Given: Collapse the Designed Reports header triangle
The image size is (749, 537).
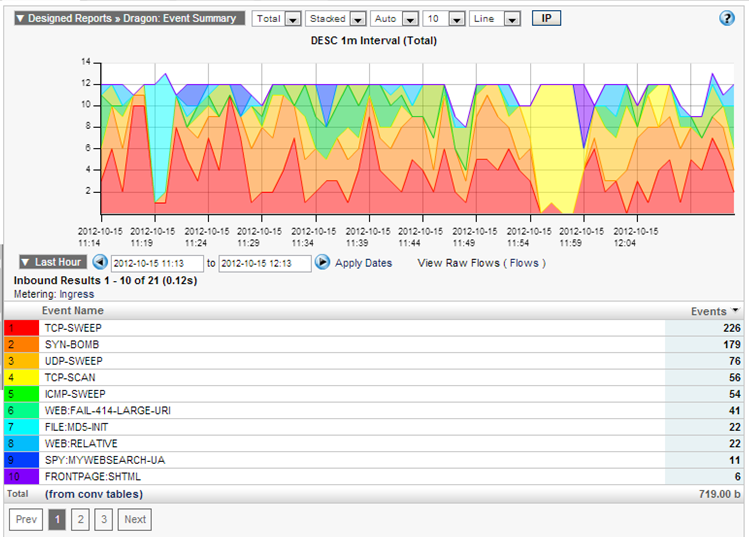Looking at the screenshot, I should [19, 18].
